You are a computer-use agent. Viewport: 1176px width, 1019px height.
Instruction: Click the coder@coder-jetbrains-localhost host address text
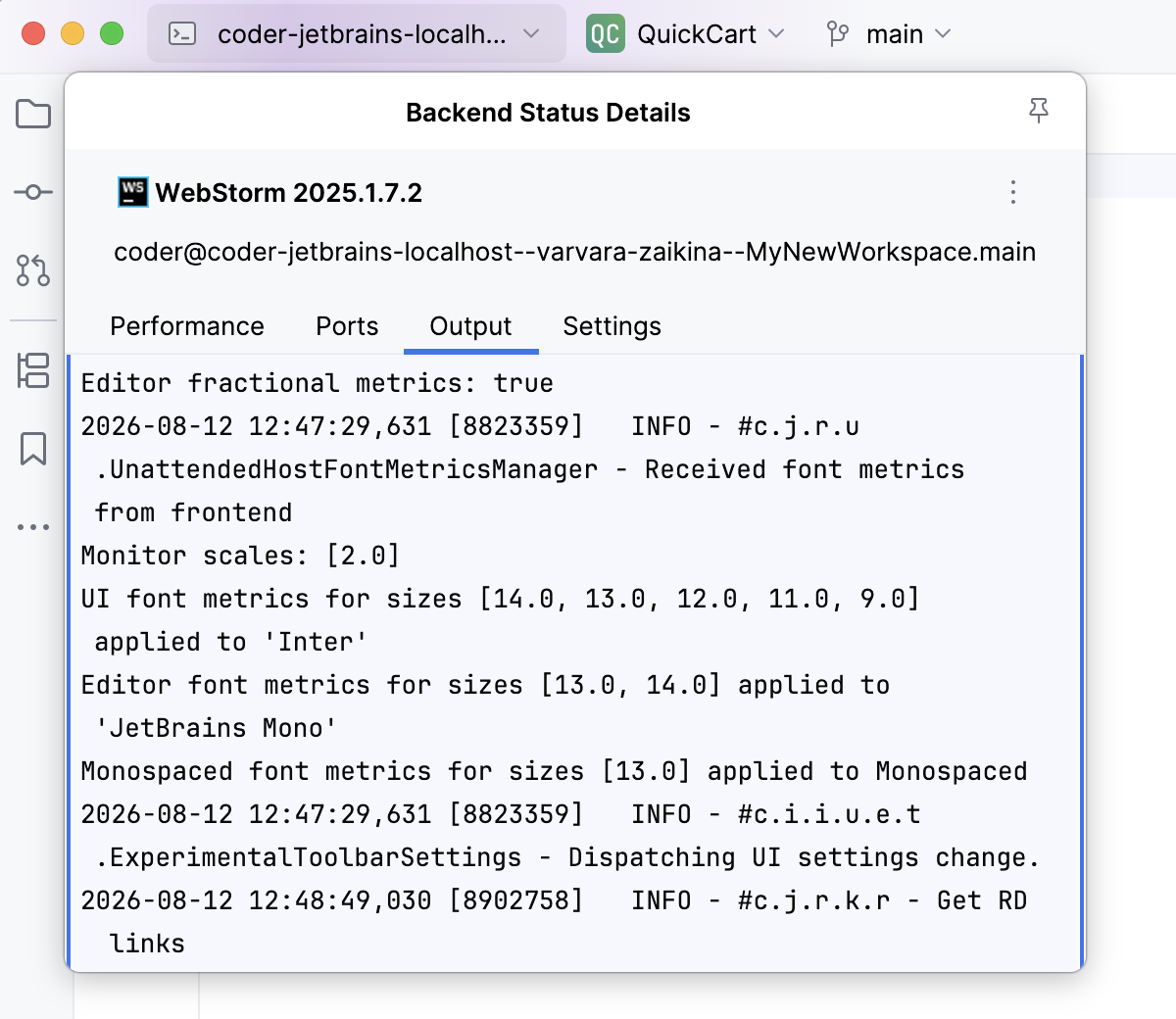[574, 252]
